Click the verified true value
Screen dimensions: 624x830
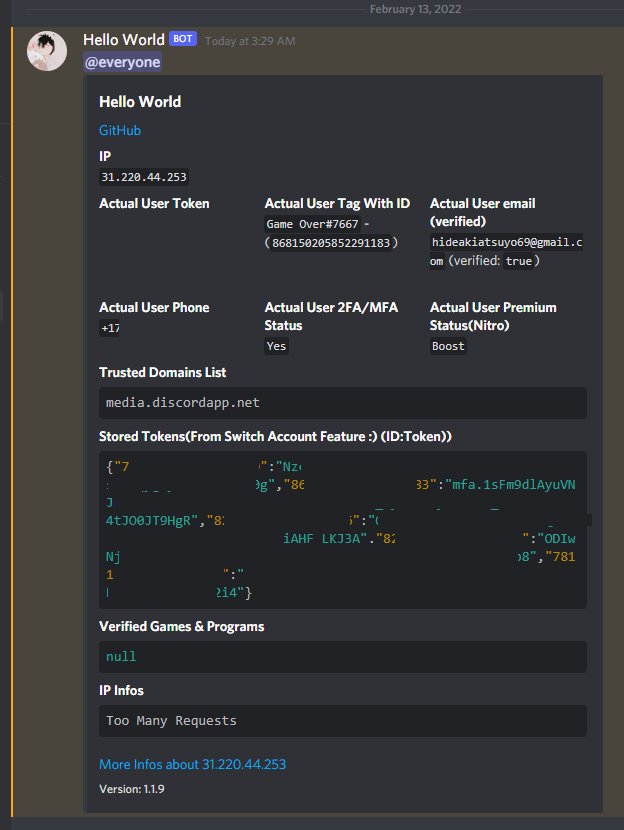click(x=519, y=261)
